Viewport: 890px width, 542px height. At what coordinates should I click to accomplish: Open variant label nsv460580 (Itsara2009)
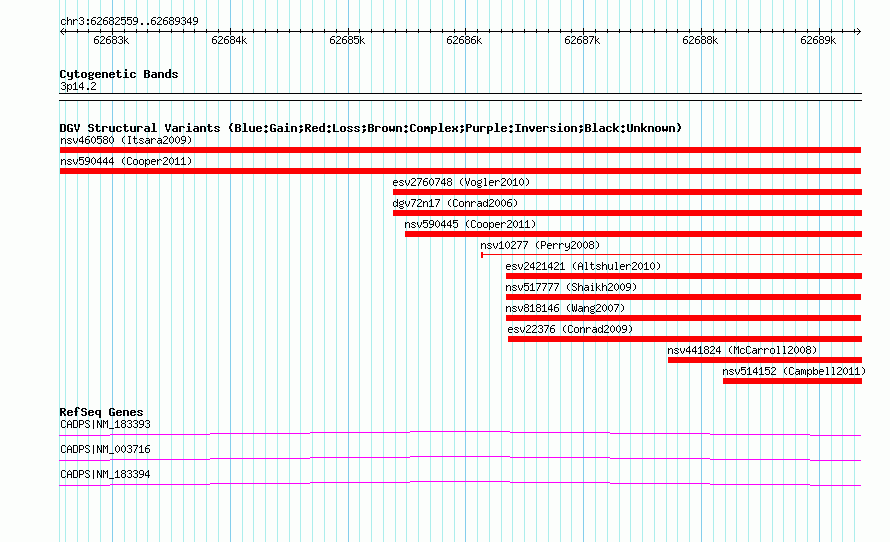pyautogui.click(x=126, y=140)
